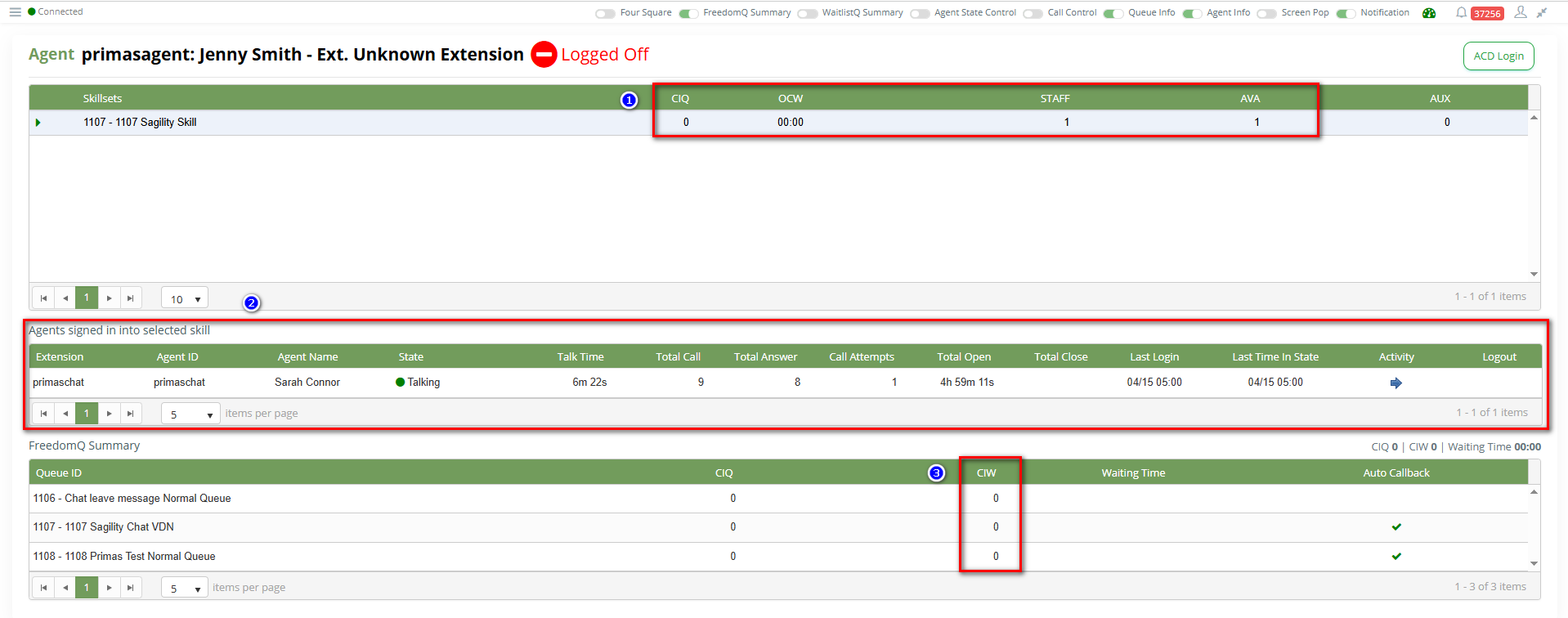Go to last page in Skillsets pager

[x=131, y=298]
